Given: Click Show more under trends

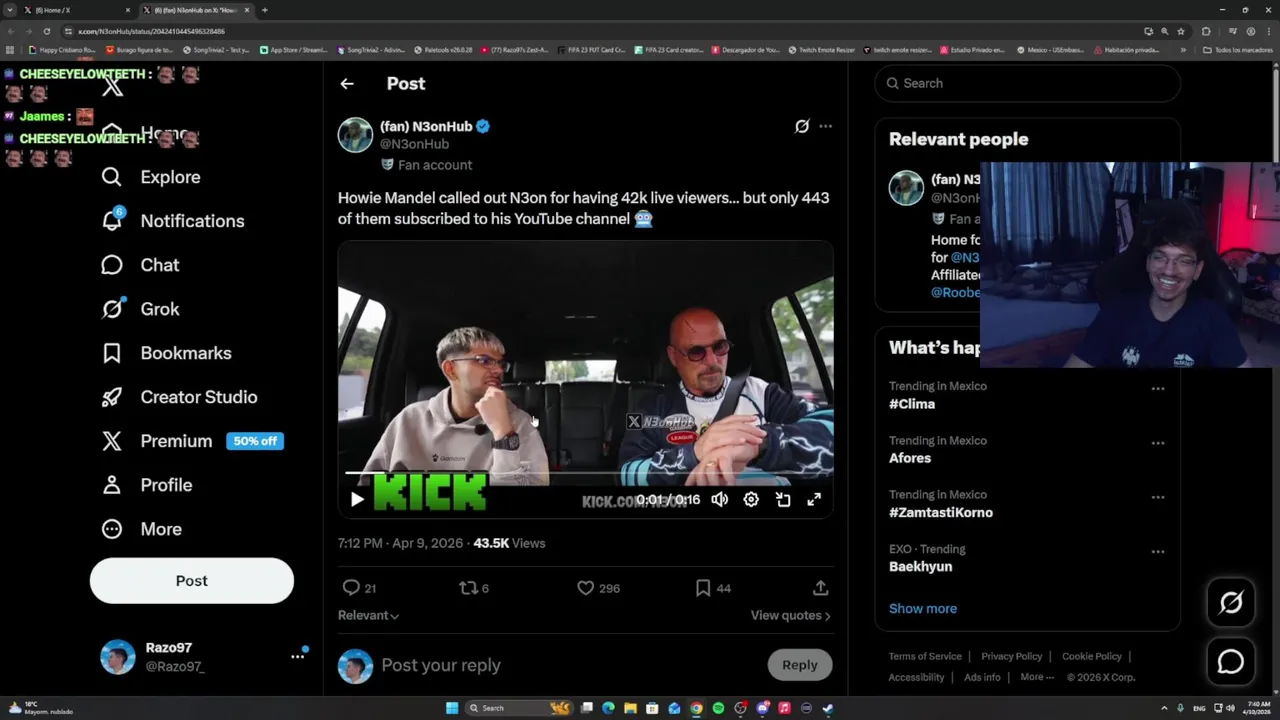Looking at the screenshot, I should pos(923,608).
